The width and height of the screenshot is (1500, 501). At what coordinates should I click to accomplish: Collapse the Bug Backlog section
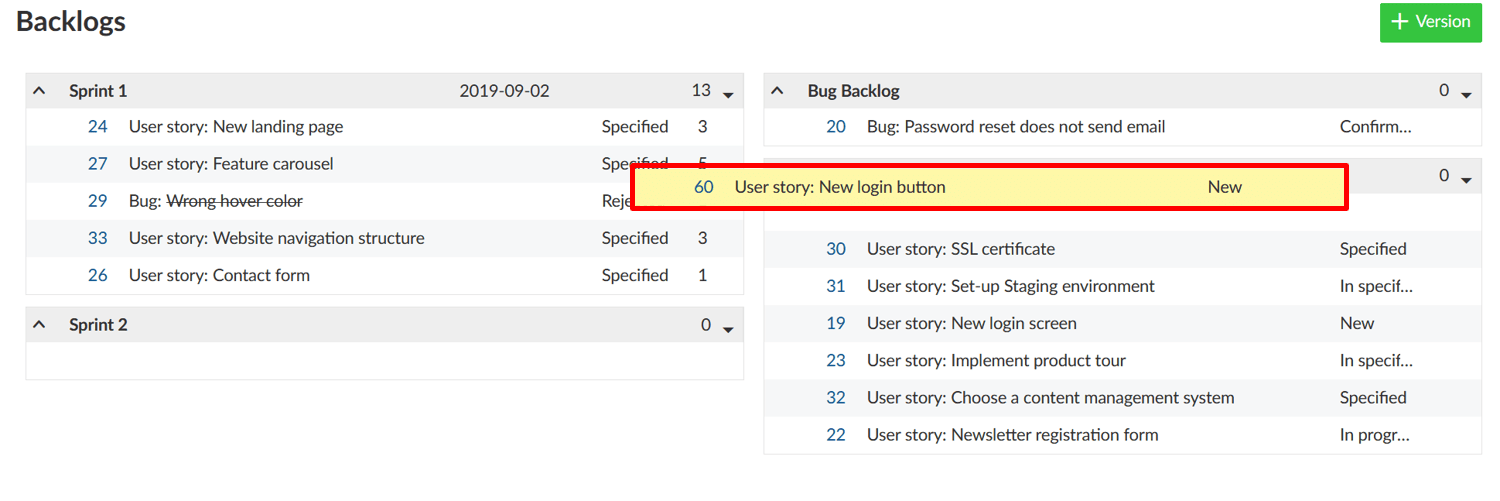[779, 91]
